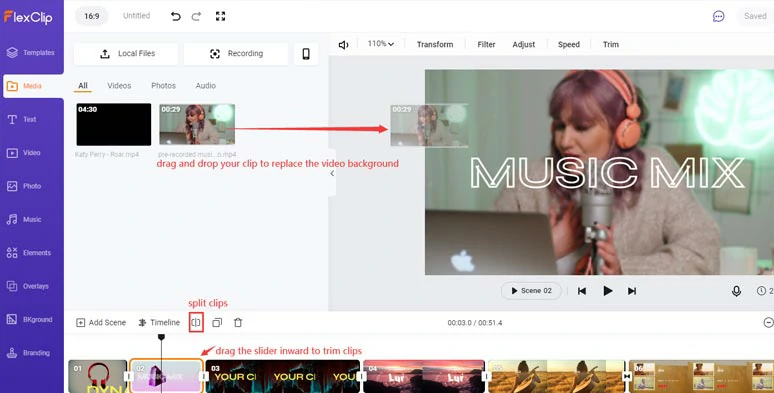774x393 pixels.
Task: Switch to the Videos media tab
Action: click(119, 86)
